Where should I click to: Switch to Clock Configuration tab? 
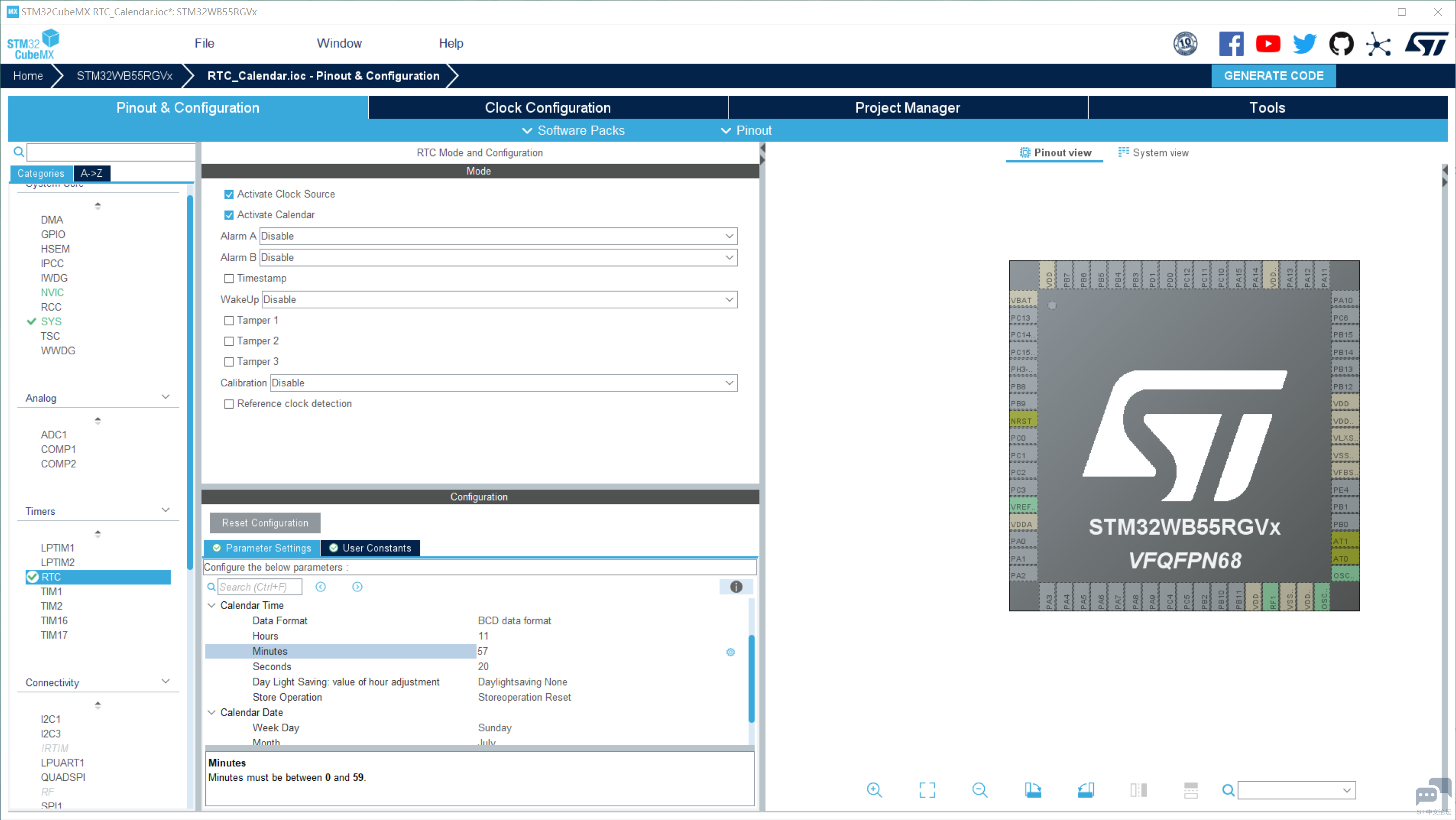click(548, 108)
